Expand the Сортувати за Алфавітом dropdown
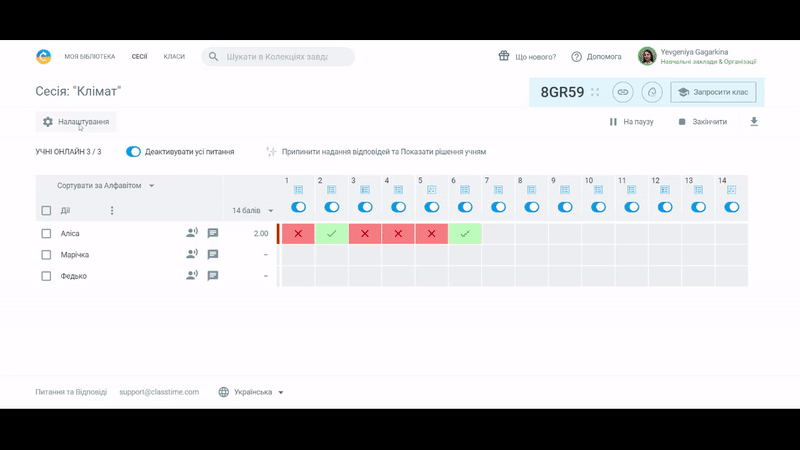The image size is (800, 450). click(x=106, y=186)
